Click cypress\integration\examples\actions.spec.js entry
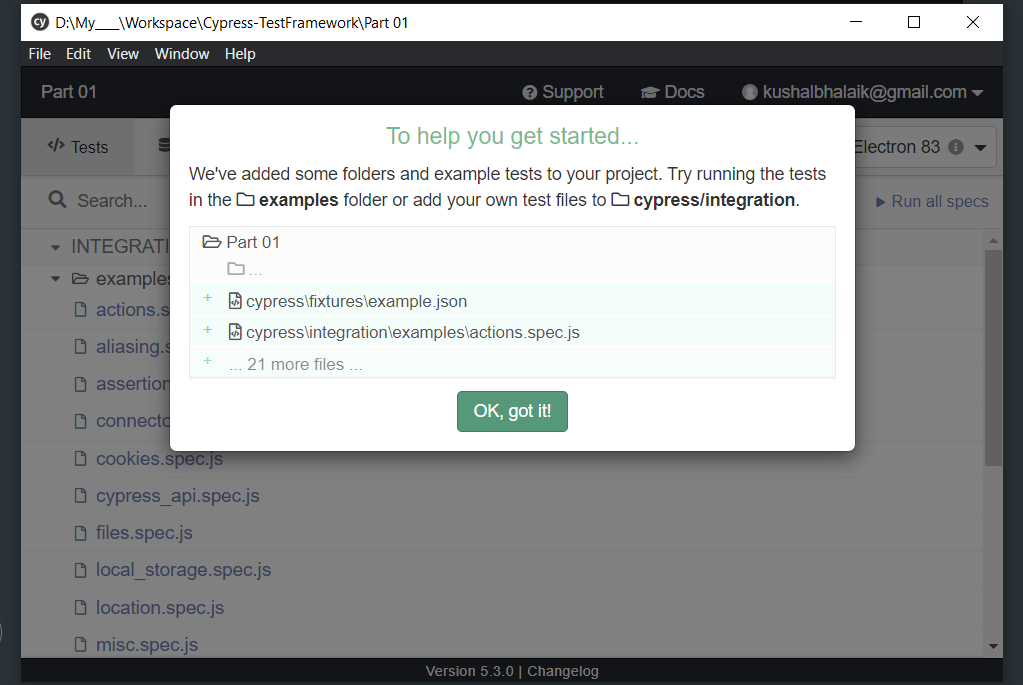This screenshot has width=1023, height=685. click(x=512, y=333)
